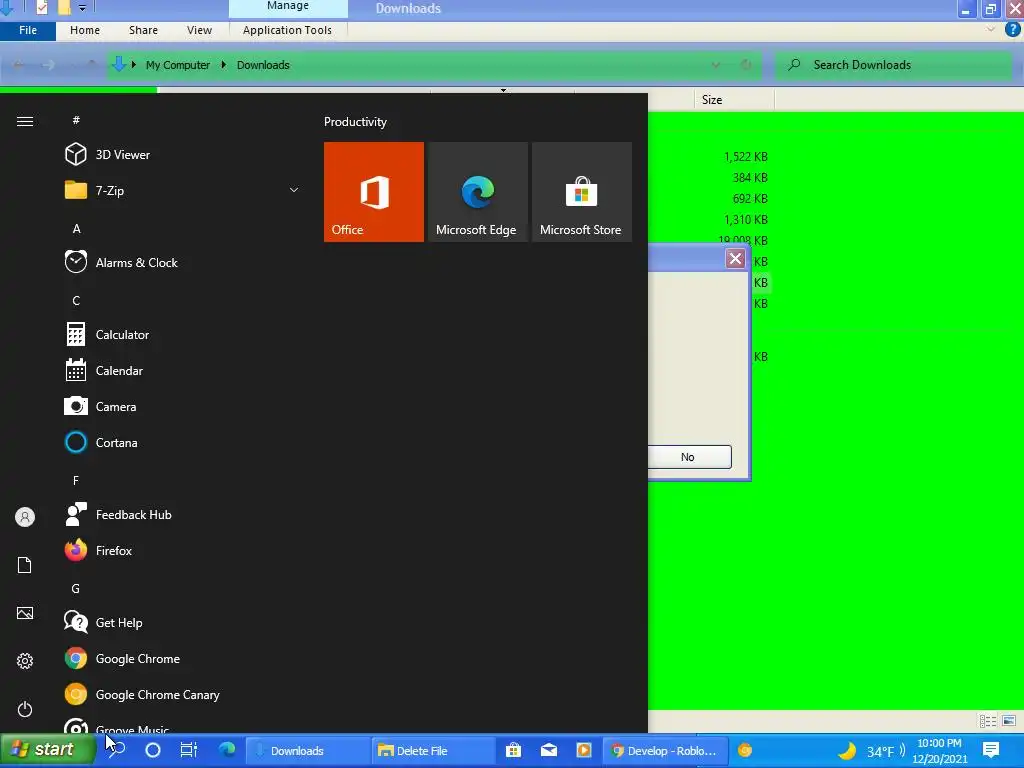
Task: Click the Microsoft Store tile
Action: tap(582, 192)
